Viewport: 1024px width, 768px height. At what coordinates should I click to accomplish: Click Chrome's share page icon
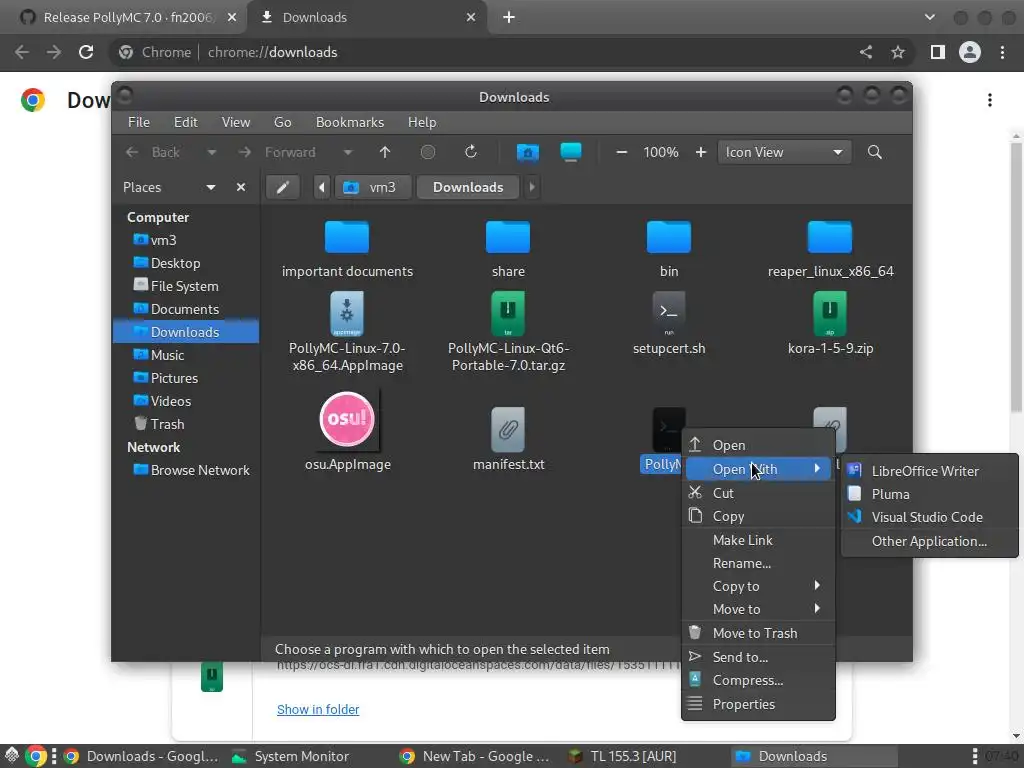(x=865, y=52)
